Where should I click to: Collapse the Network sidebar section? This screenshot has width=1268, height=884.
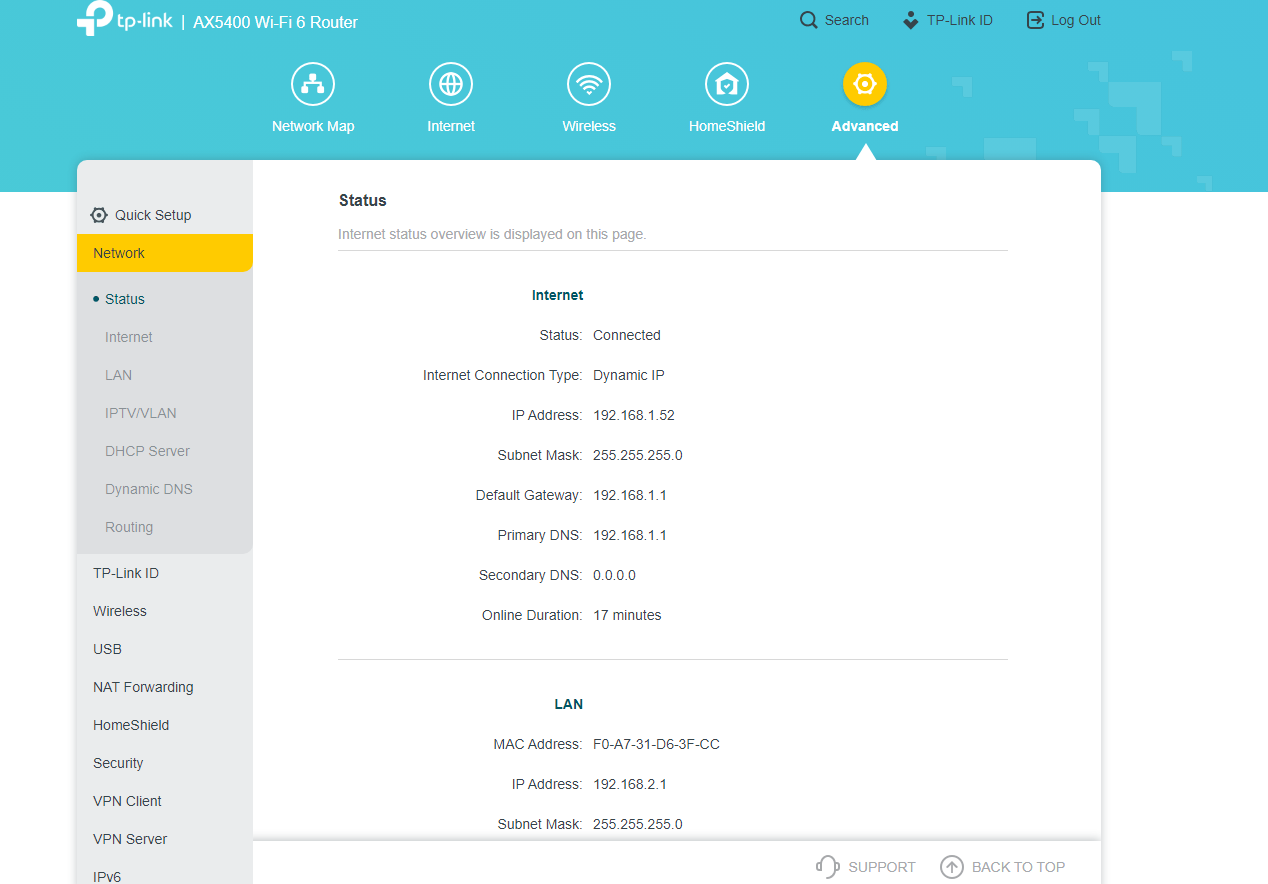coord(165,253)
